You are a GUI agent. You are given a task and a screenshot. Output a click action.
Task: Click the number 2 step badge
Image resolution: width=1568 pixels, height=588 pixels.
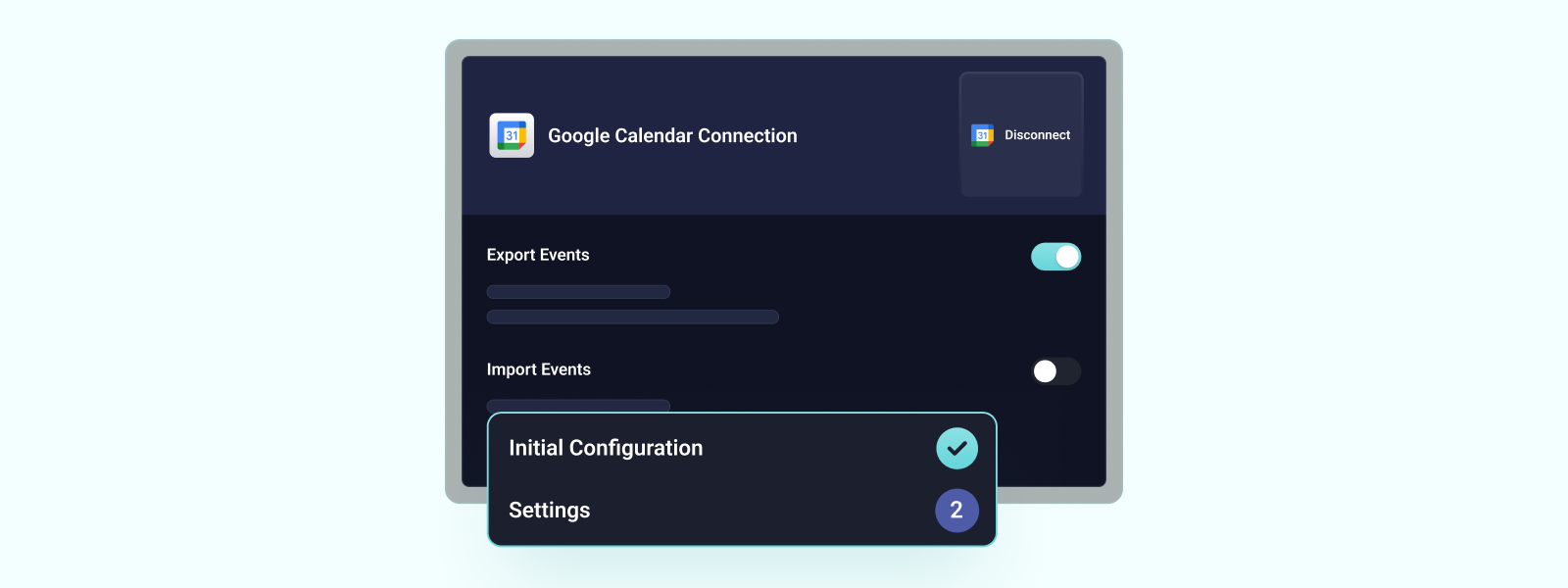click(x=956, y=511)
